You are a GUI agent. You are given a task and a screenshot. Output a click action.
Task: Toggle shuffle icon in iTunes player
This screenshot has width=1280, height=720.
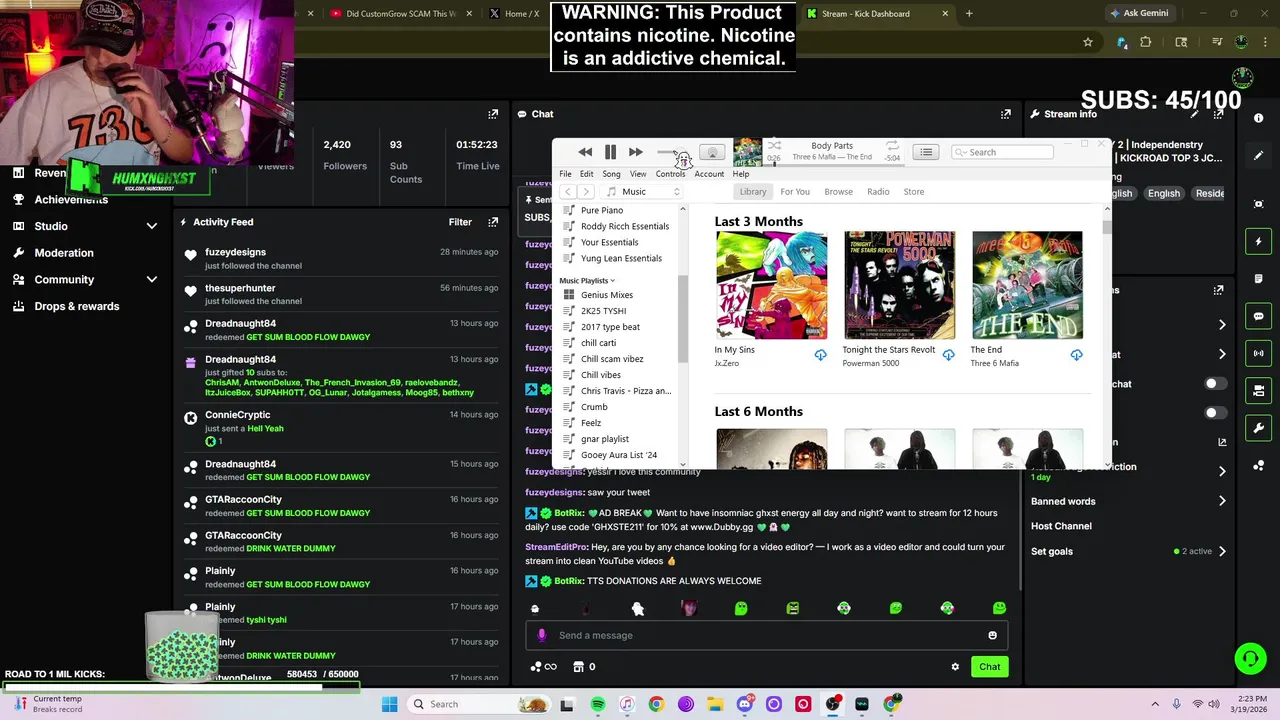(774, 146)
